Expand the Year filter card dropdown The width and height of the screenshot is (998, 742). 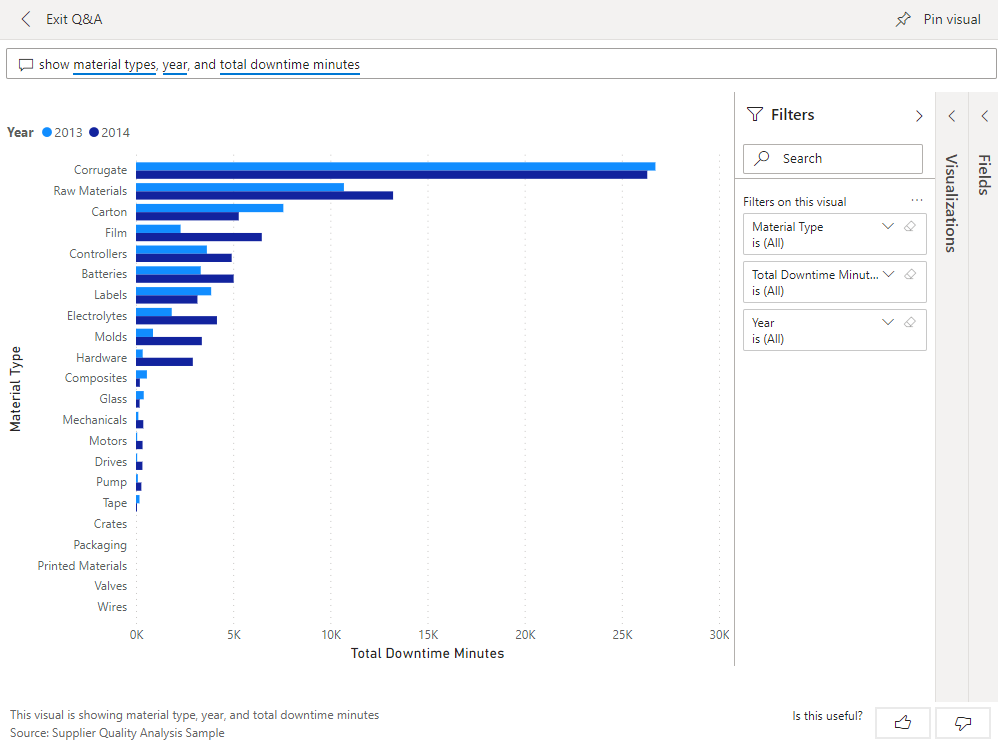pyautogui.click(x=890, y=322)
